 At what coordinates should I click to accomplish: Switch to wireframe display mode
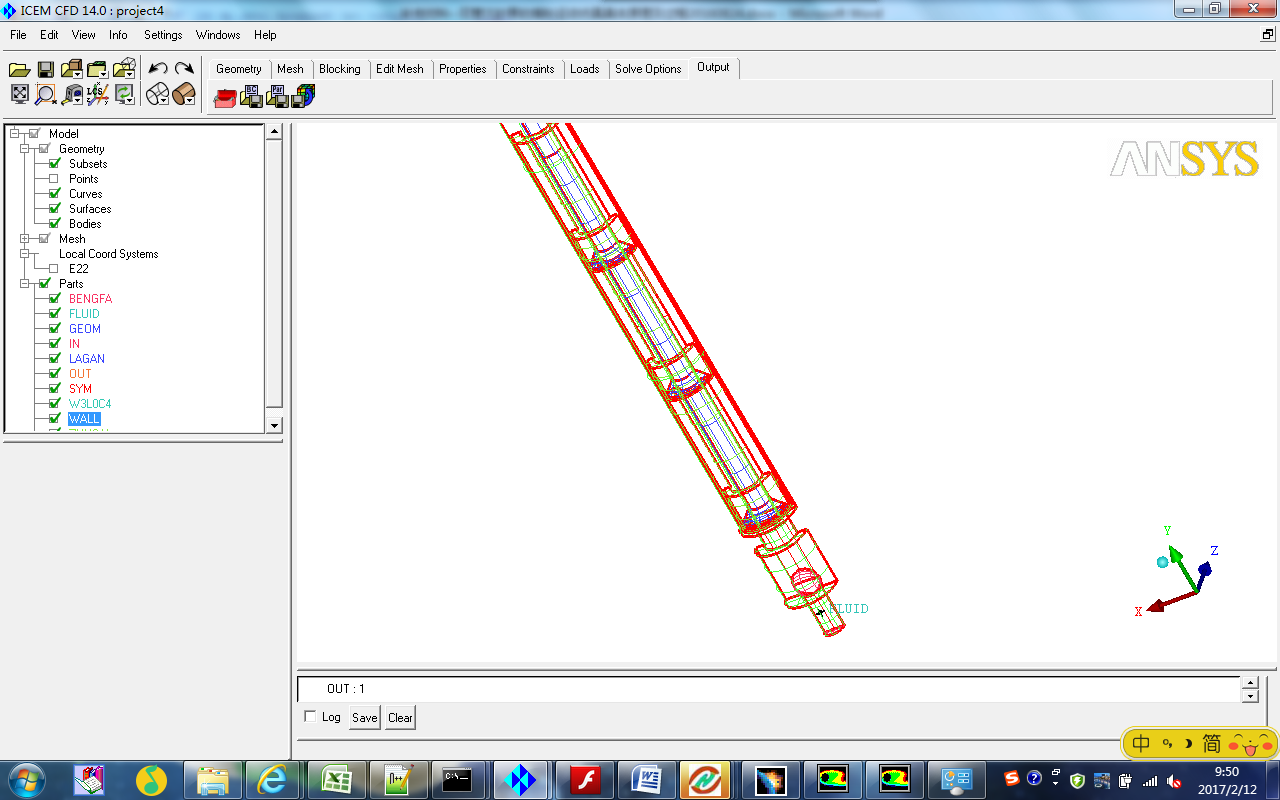point(155,95)
